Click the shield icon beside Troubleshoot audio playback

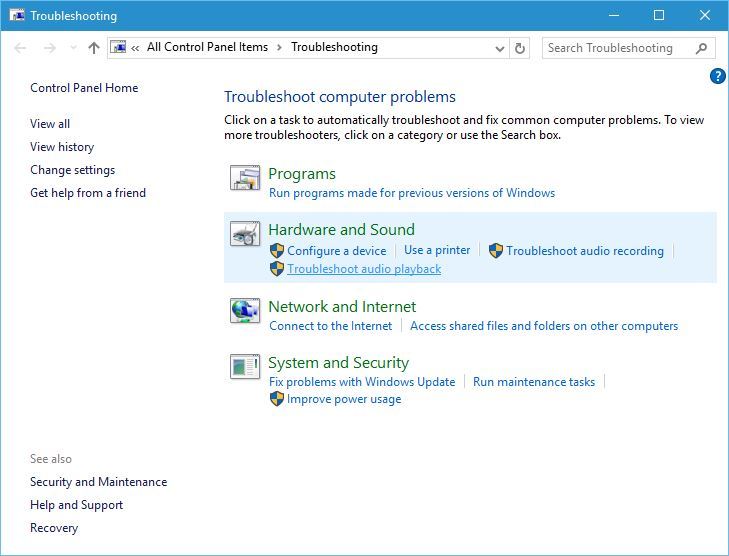[x=277, y=269]
